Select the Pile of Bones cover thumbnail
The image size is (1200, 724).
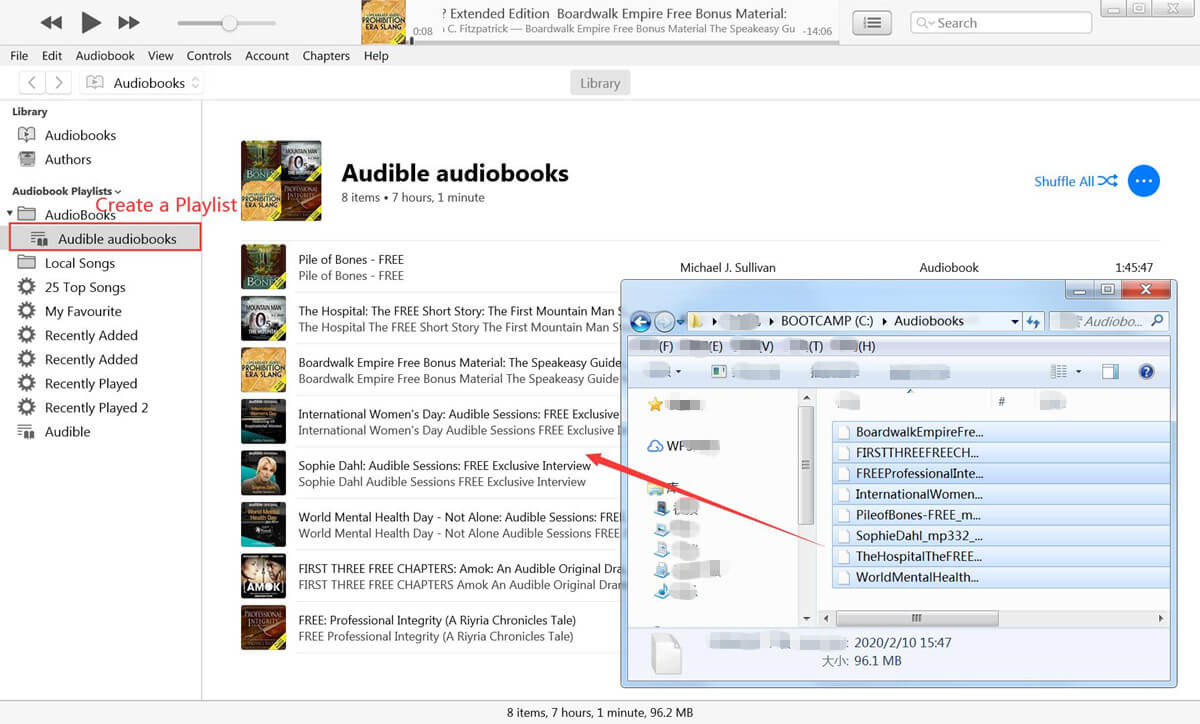click(x=263, y=267)
